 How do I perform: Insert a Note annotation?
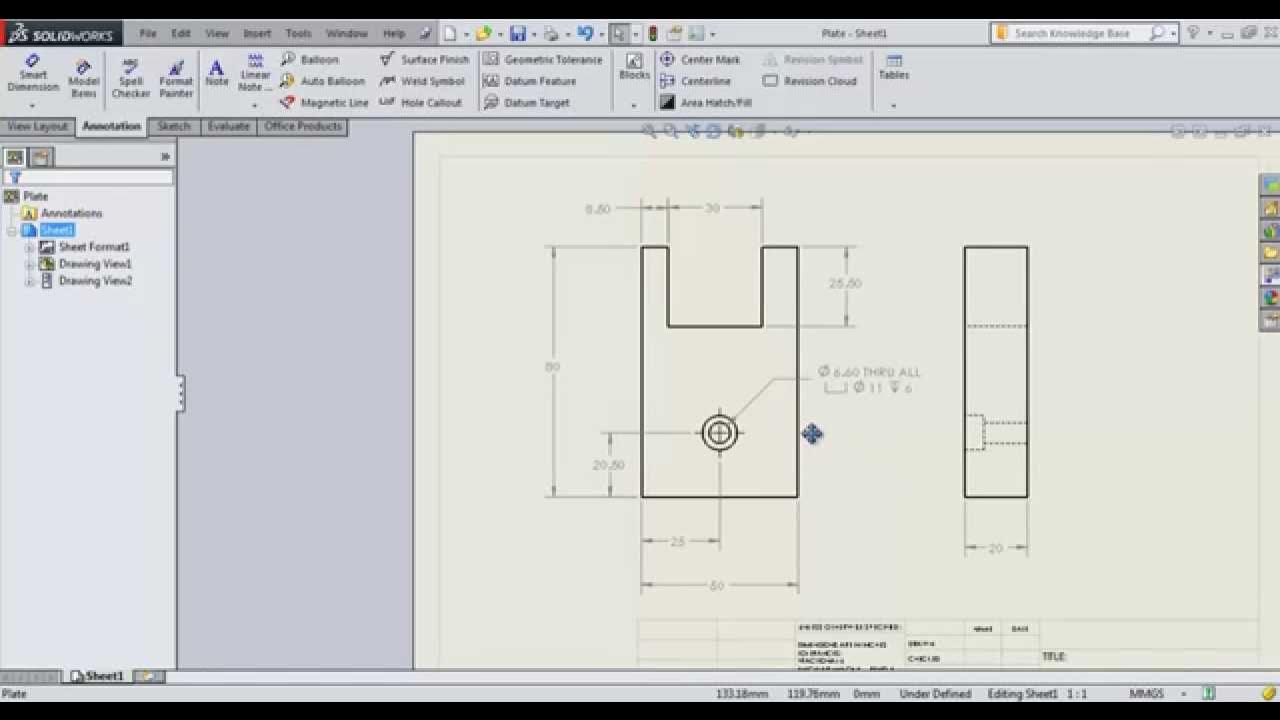[x=216, y=73]
